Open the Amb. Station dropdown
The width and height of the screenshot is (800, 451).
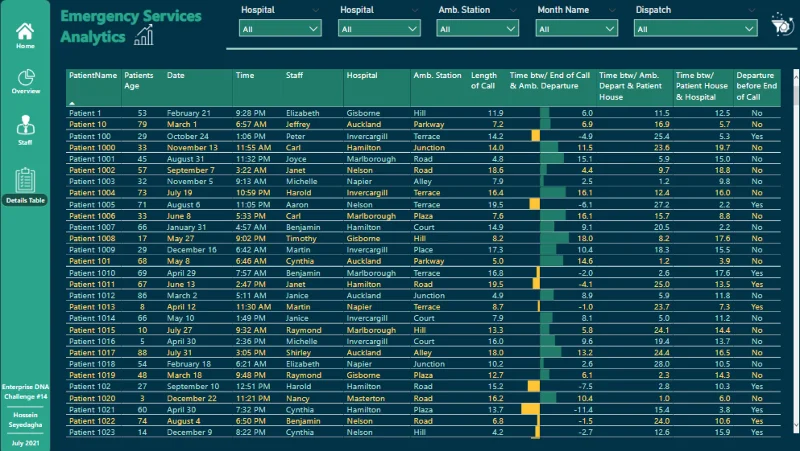tap(478, 29)
